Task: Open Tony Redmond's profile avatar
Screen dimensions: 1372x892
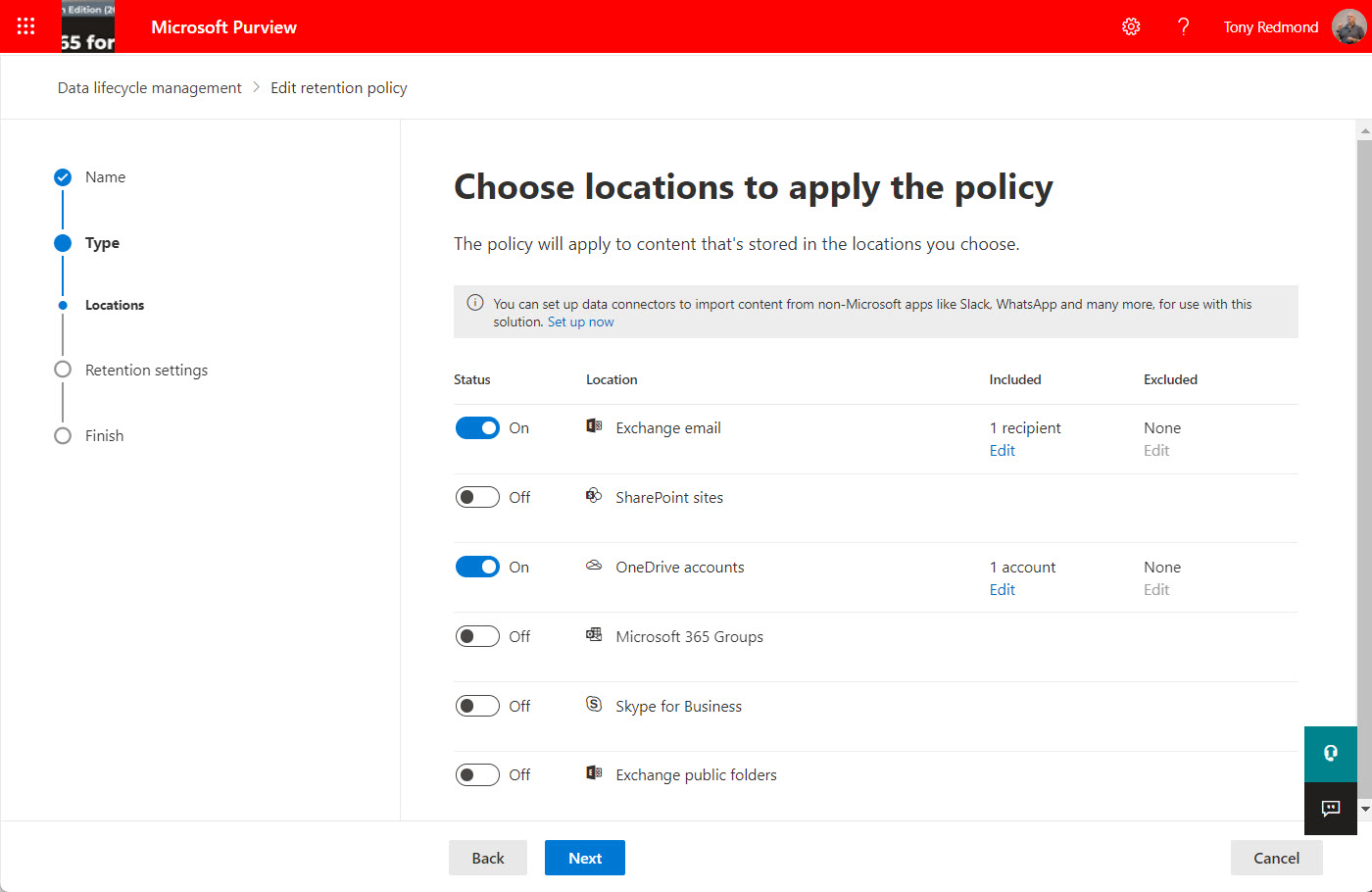Action: tap(1348, 26)
